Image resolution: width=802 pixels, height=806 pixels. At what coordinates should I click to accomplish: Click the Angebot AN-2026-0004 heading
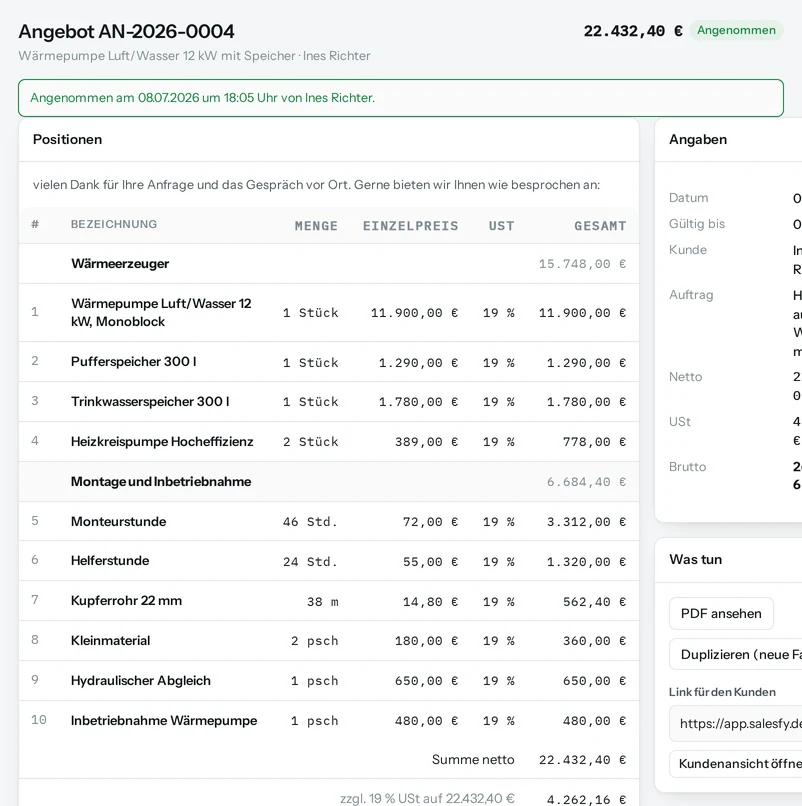[x=126, y=31]
